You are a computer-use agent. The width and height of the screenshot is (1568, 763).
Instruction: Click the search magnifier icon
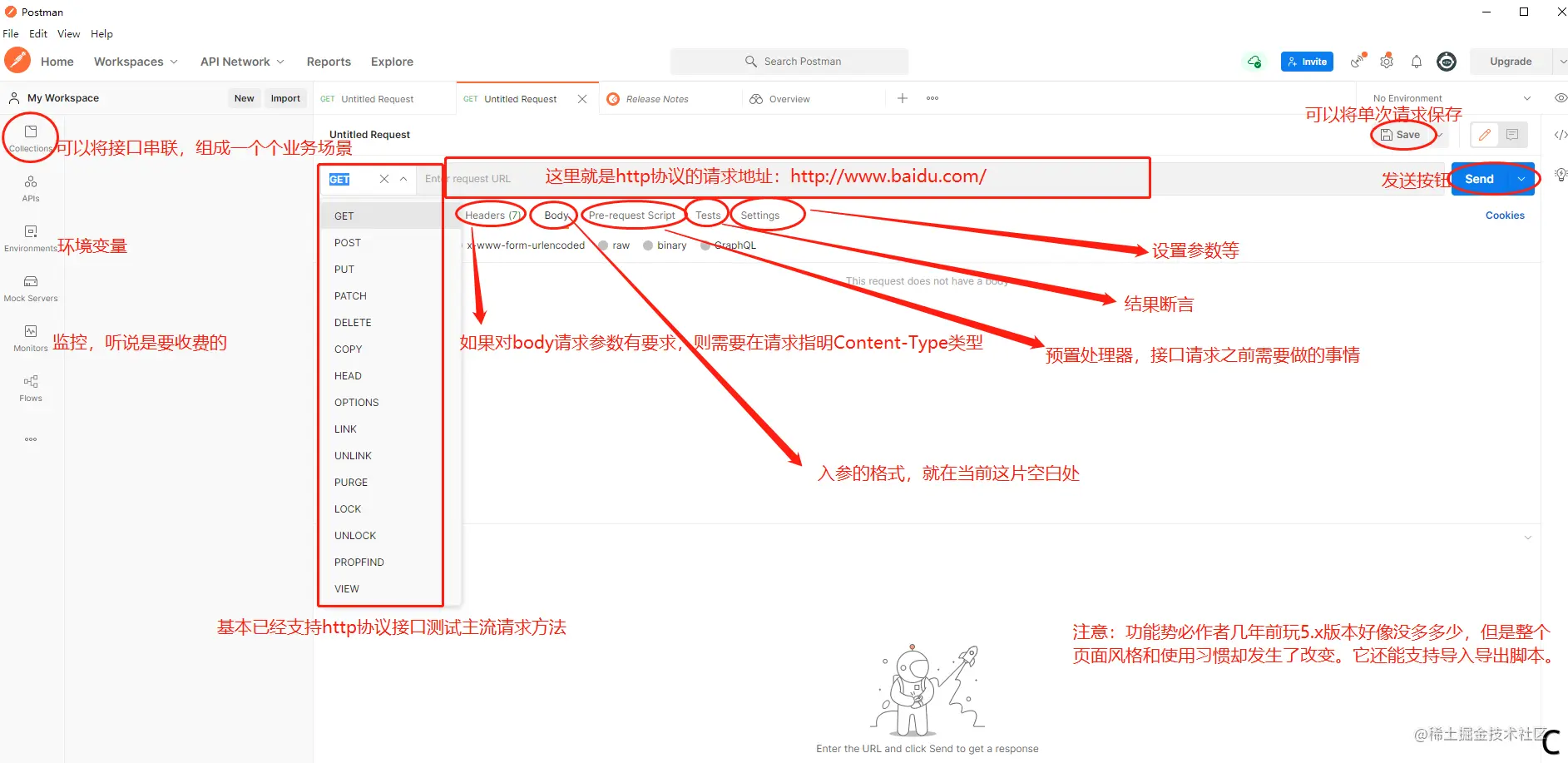point(751,62)
